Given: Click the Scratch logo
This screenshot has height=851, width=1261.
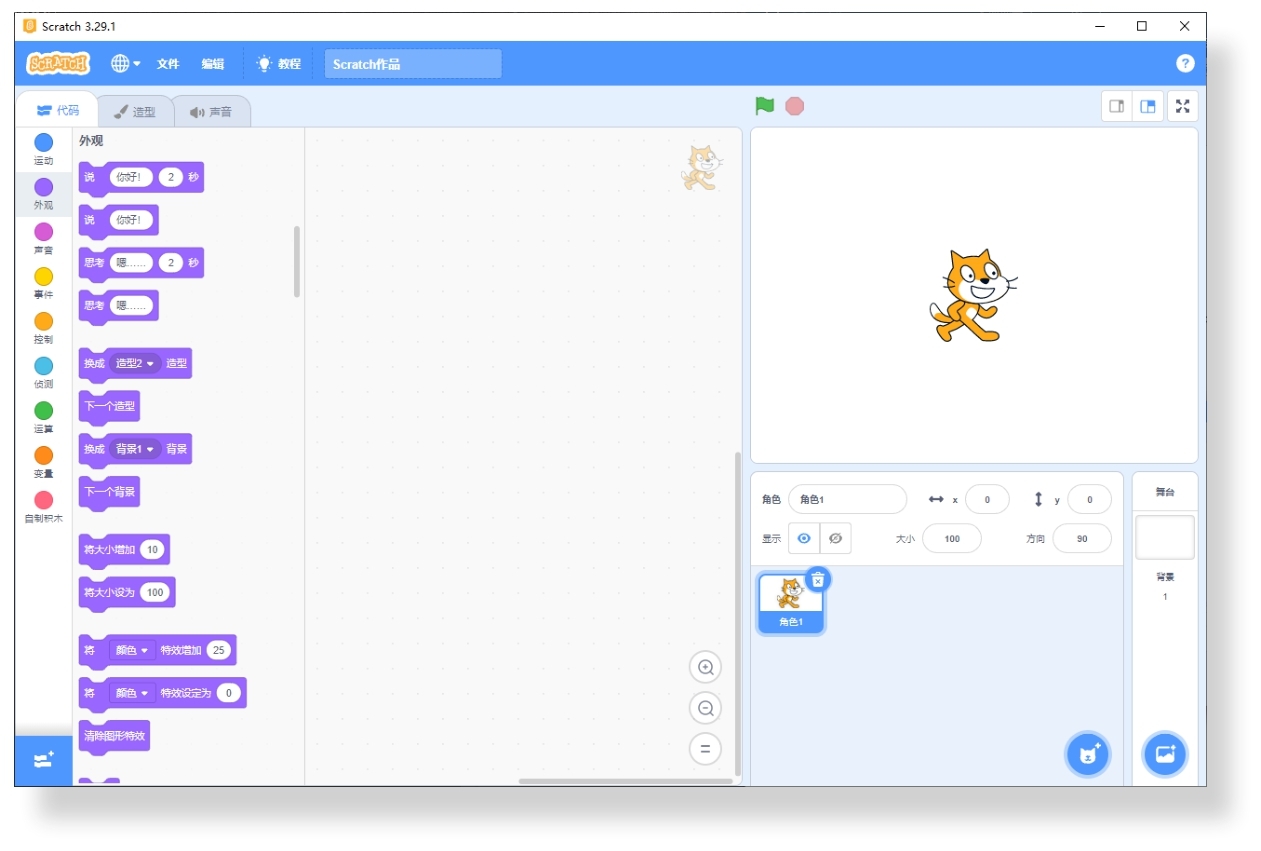Looking at the screenshot, I should [58, 64].
